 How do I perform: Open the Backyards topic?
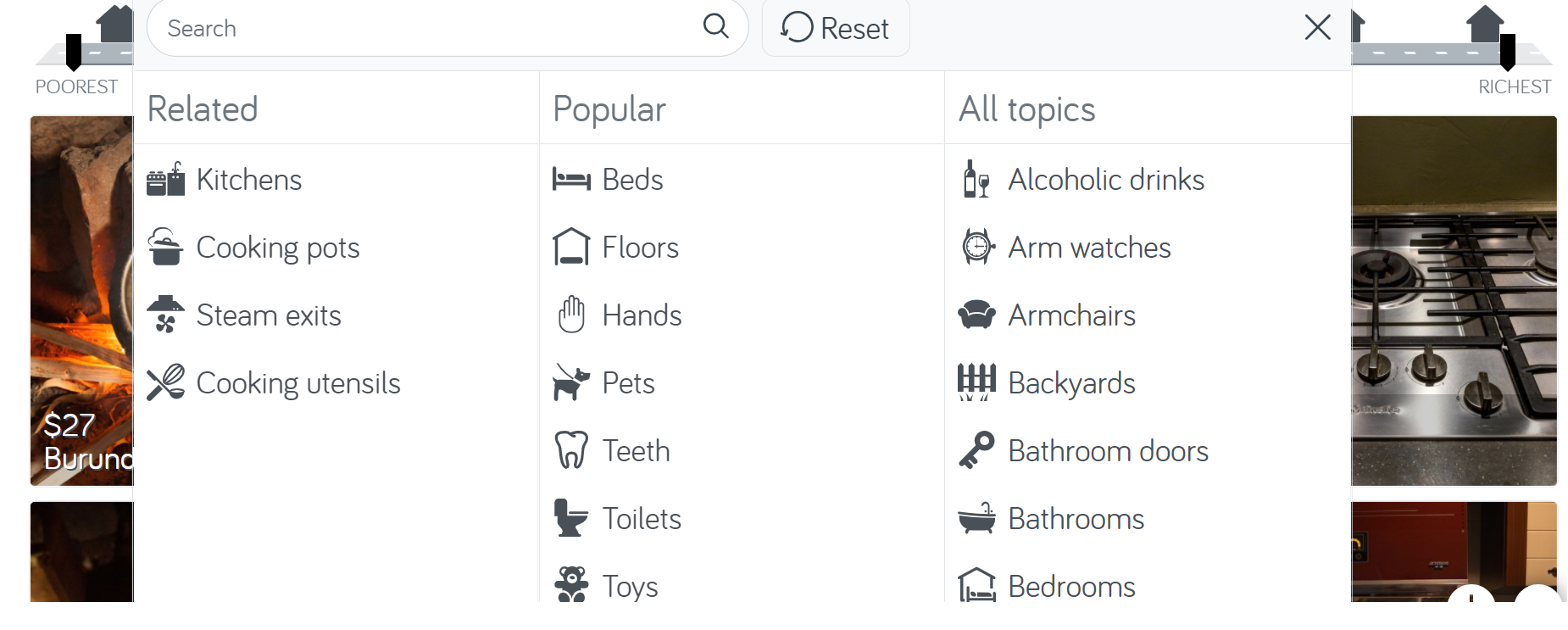1071,383
